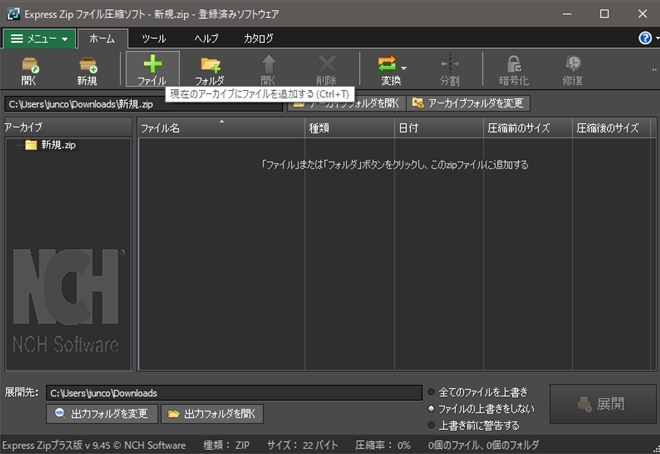Switch to the ホーム tab
Image resolution: width=660 pixels, height=454 pixels.
pyautogui.click(x=102, y=39)
